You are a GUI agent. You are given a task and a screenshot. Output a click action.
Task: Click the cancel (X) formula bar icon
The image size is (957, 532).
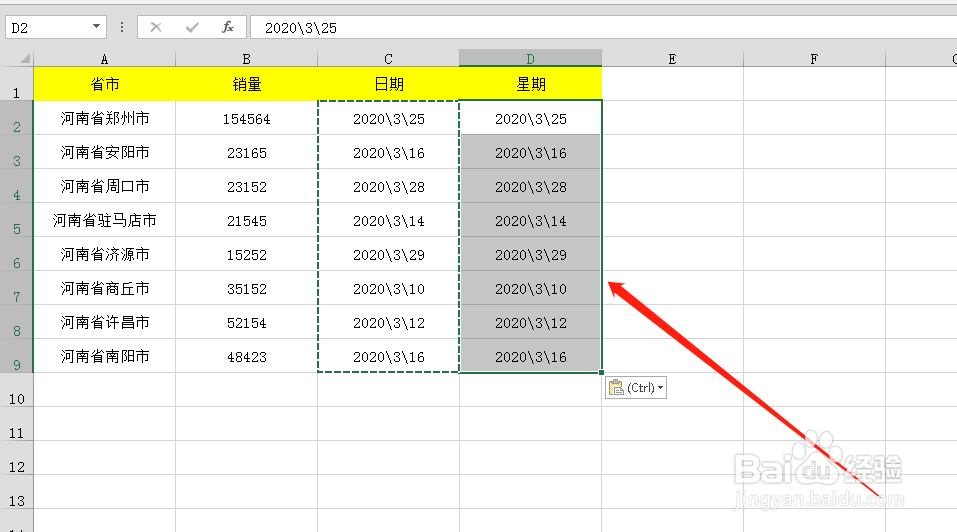pyautogui.click(x=156, y=27)
